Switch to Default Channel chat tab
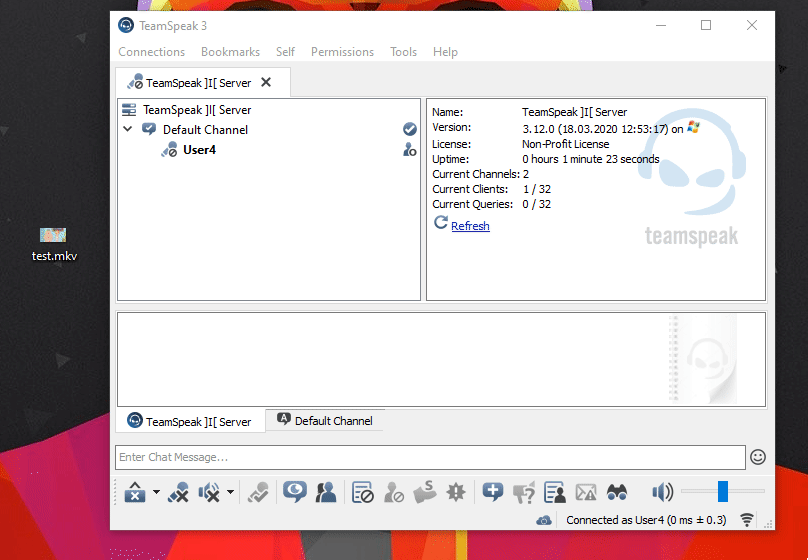 click(325, 420)
